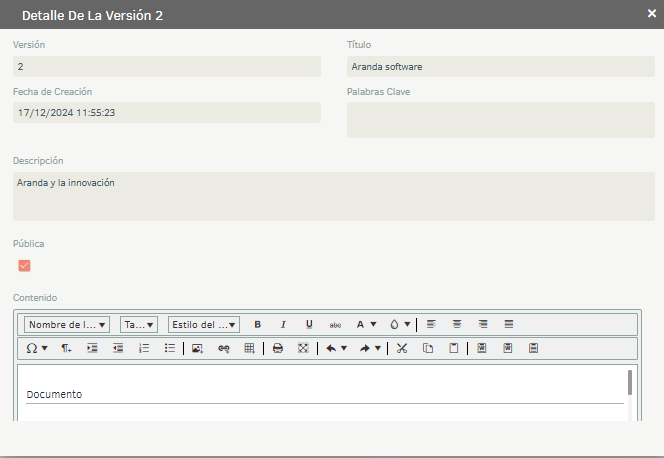Redo the last action
The image size is (664, 458).
(x=365, y=348)
